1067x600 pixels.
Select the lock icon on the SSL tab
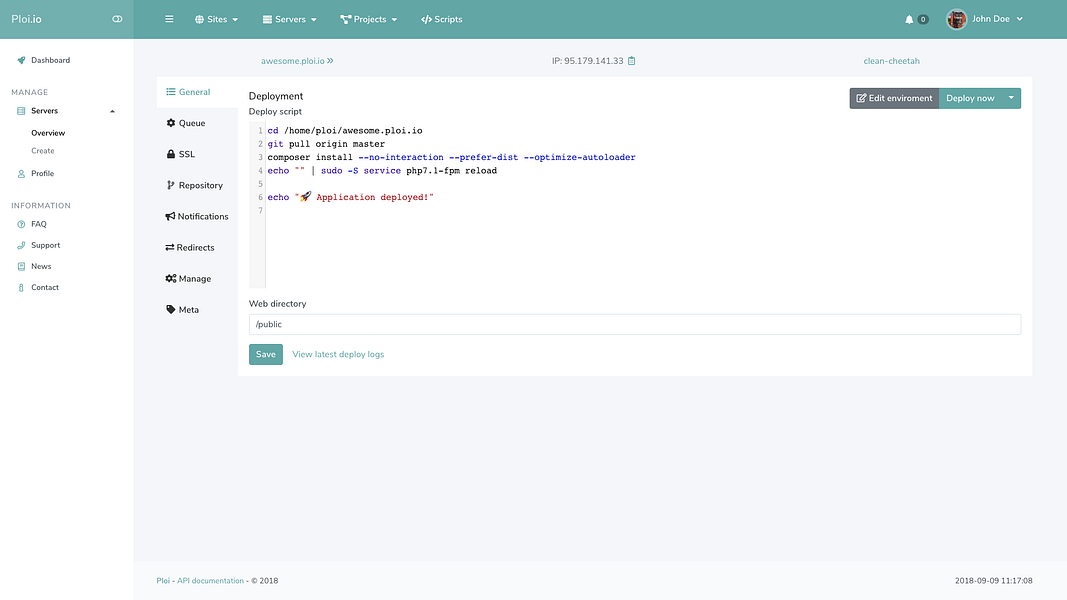point(172,154)
